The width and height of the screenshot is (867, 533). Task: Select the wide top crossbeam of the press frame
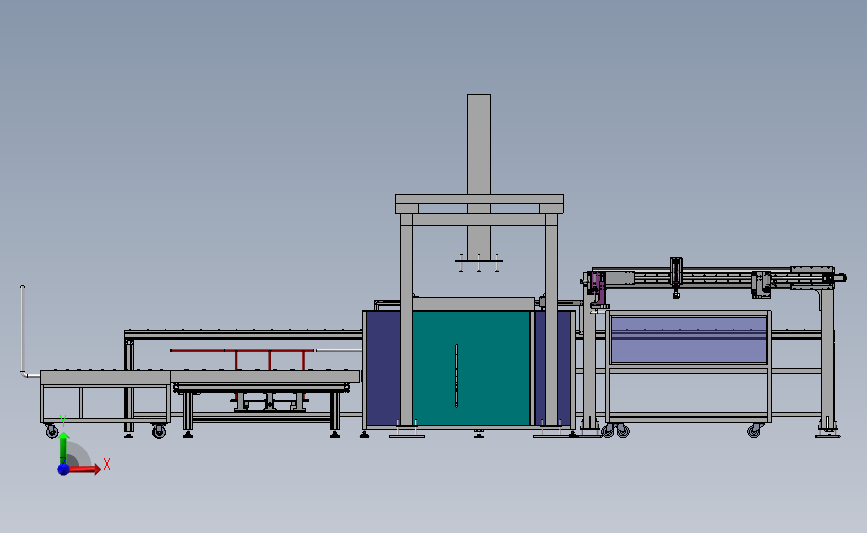coord(479,199)
